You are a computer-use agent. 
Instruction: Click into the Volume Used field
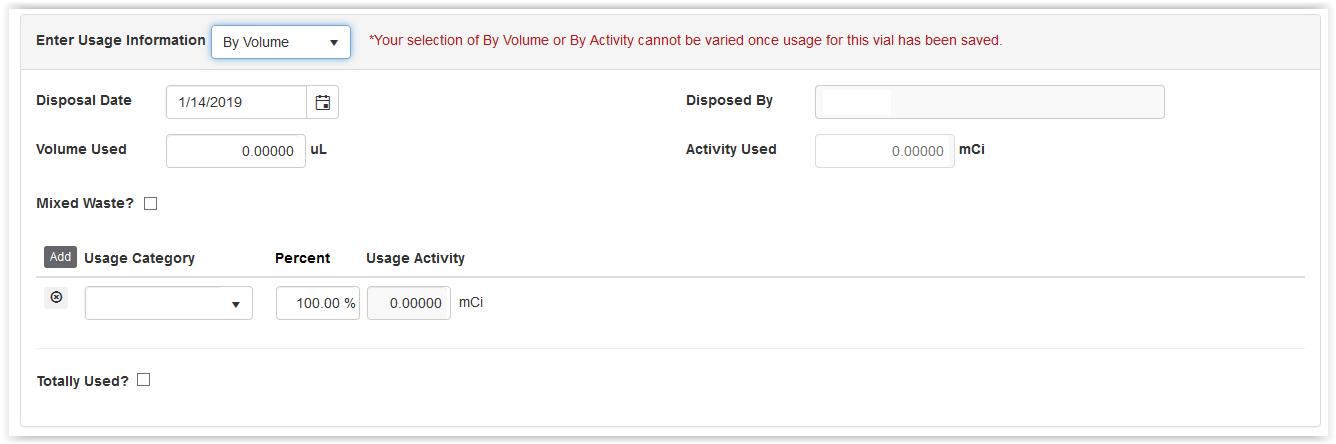(236, 151)
